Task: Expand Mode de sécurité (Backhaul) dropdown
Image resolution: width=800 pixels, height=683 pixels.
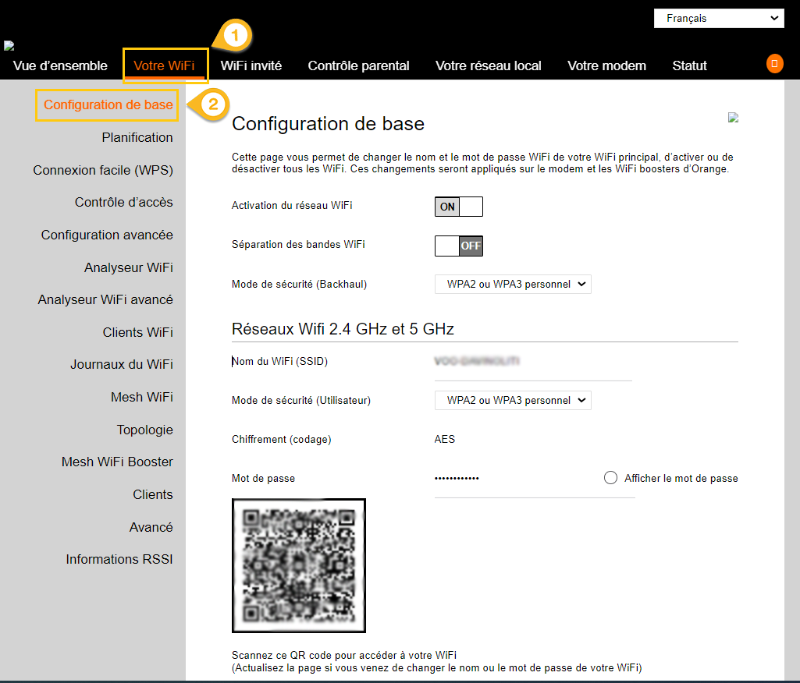Action: pos(513,284)
